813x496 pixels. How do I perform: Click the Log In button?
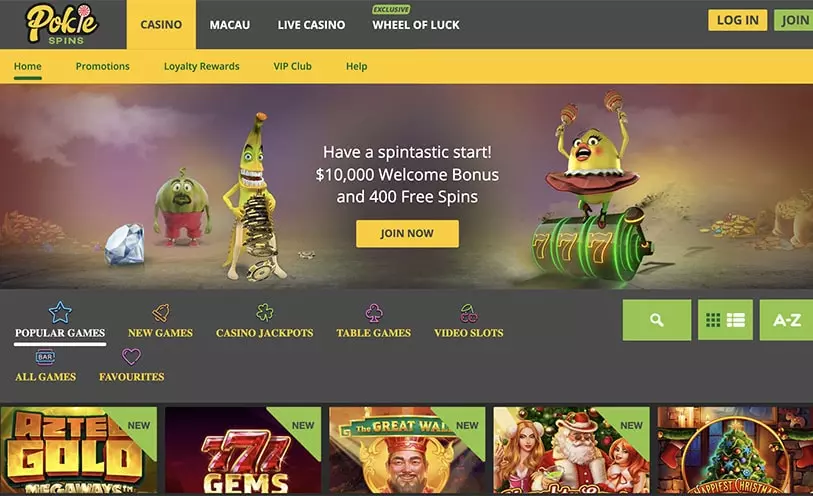click(x=737, y=20)
